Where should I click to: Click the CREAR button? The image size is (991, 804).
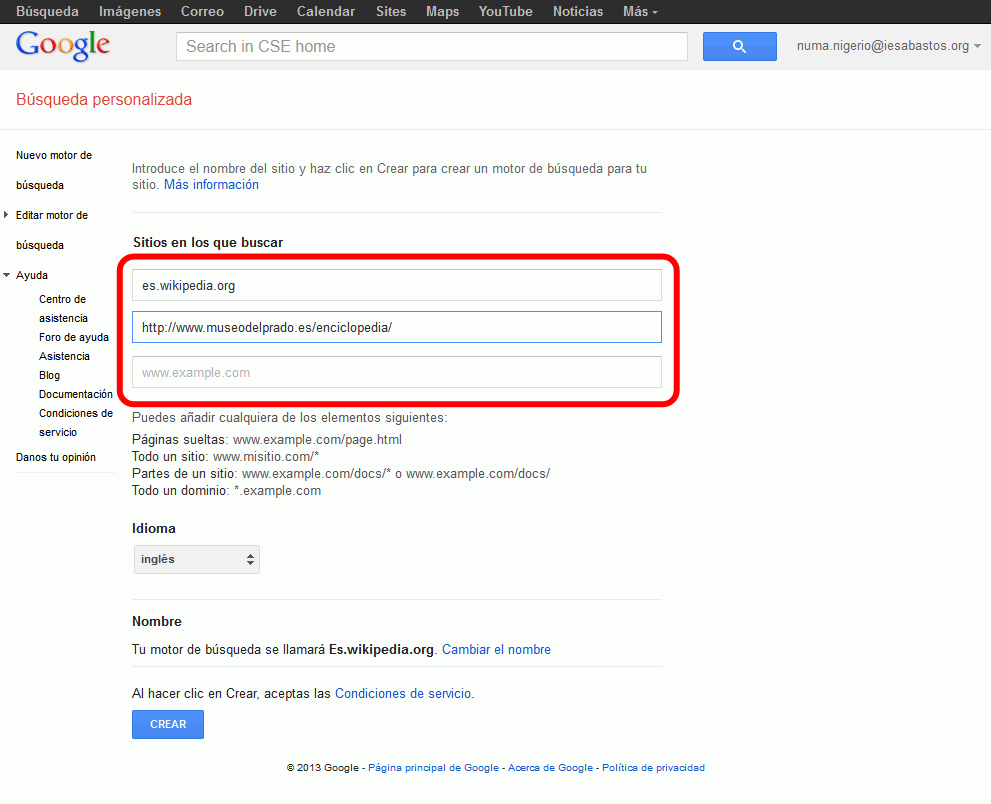point(168,724)
